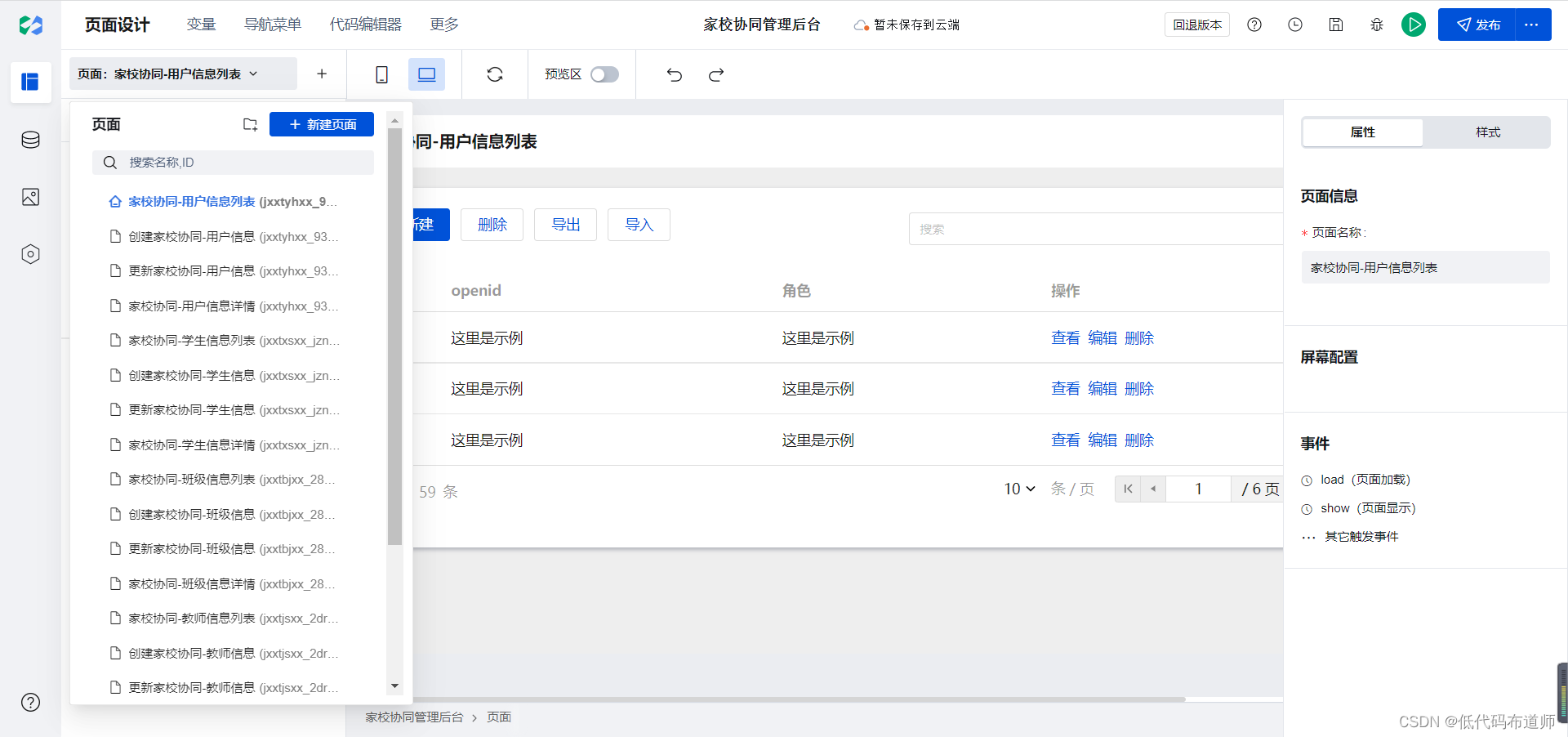Viewport: 1568px width, 737px height.
Task: Expand the page selector dropdown
Action: pyautogui.click(x=183, y=74)
